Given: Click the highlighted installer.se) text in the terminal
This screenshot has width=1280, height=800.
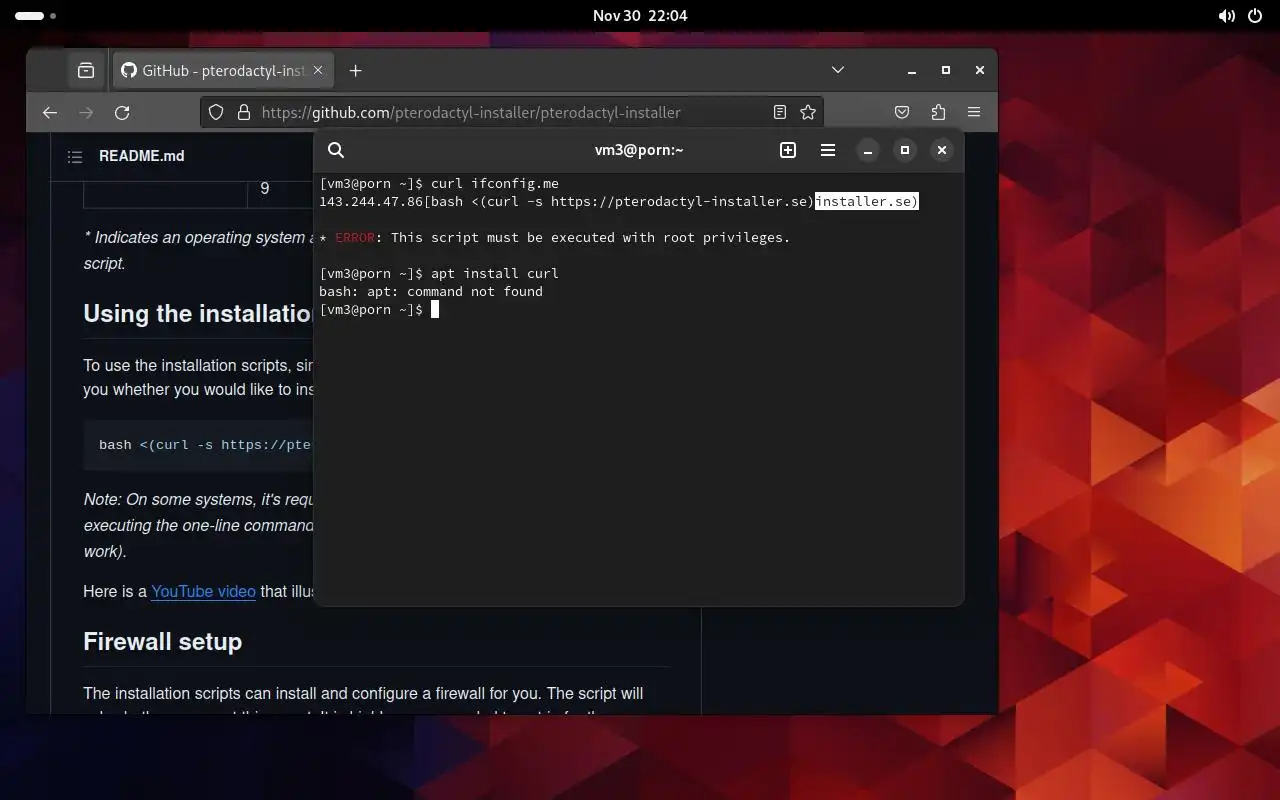Looking at the screenshot, I should [867, 201].
